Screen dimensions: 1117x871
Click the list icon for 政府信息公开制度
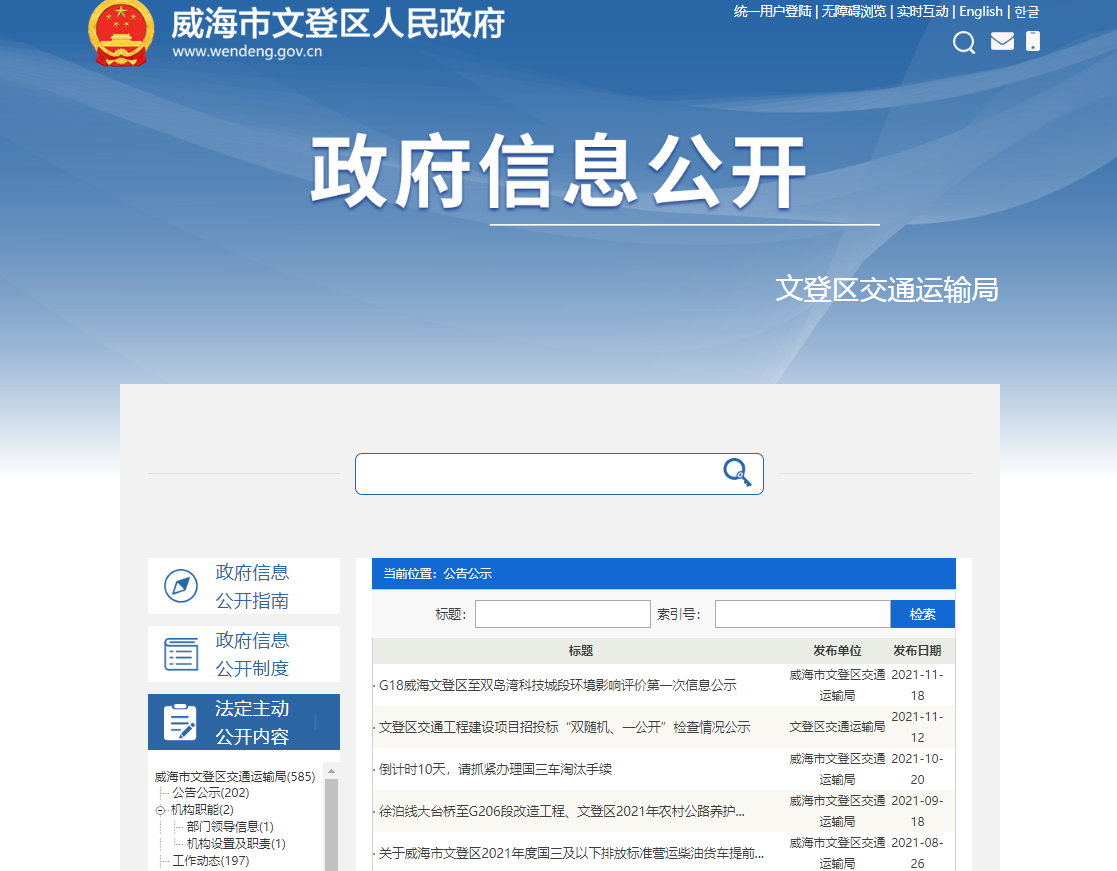pyautogui.click(x=181, y=654)
